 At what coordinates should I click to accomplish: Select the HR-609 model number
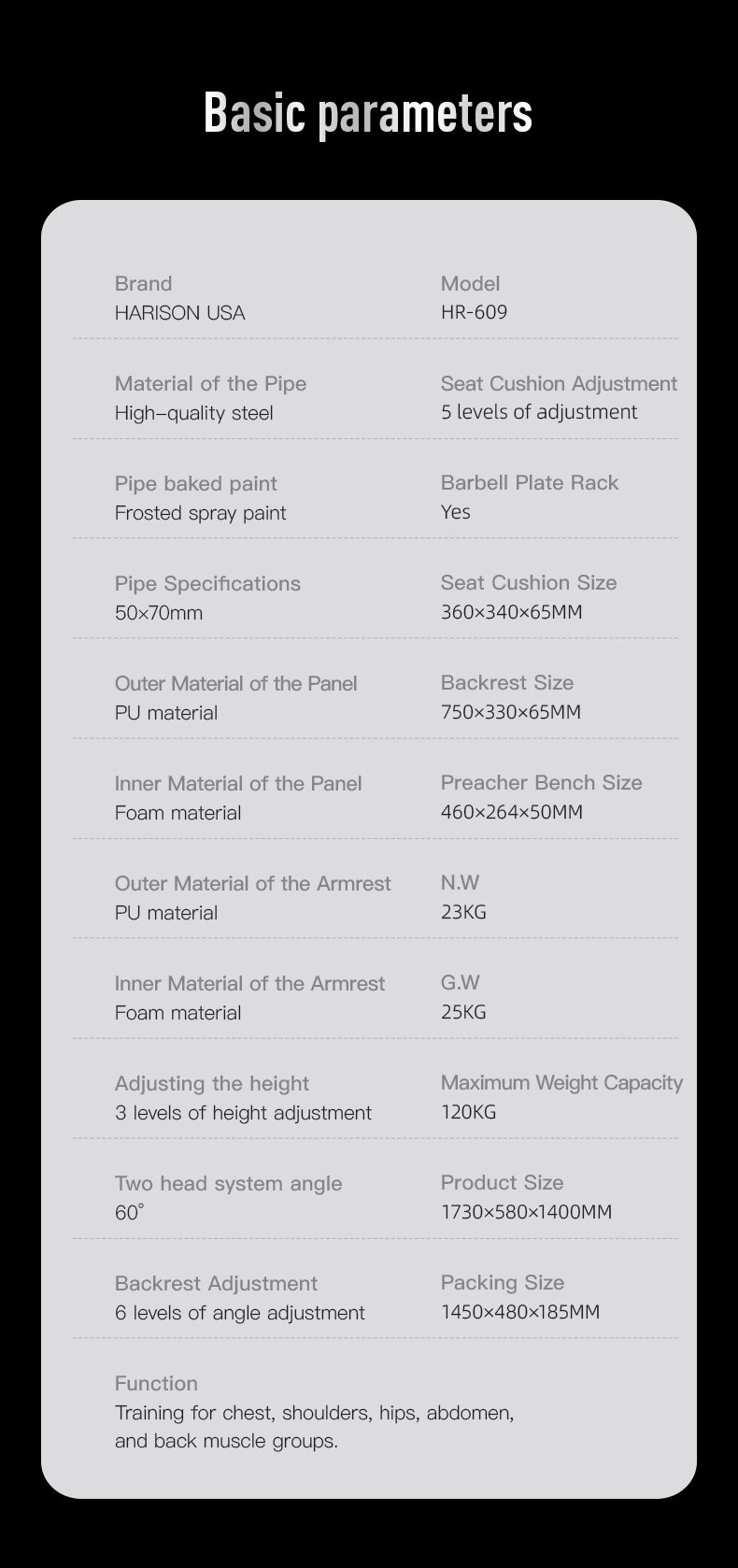click(474, 312)
